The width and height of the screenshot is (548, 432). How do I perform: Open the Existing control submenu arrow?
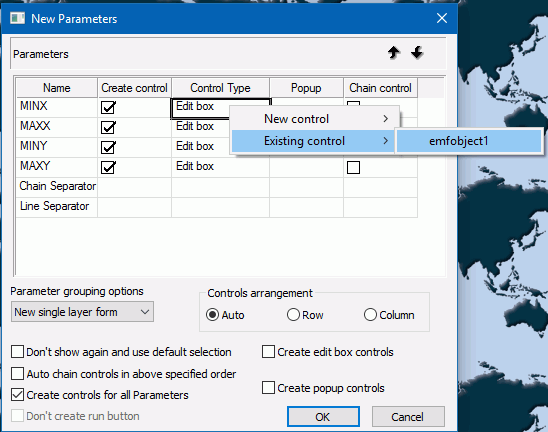point(385,141)
